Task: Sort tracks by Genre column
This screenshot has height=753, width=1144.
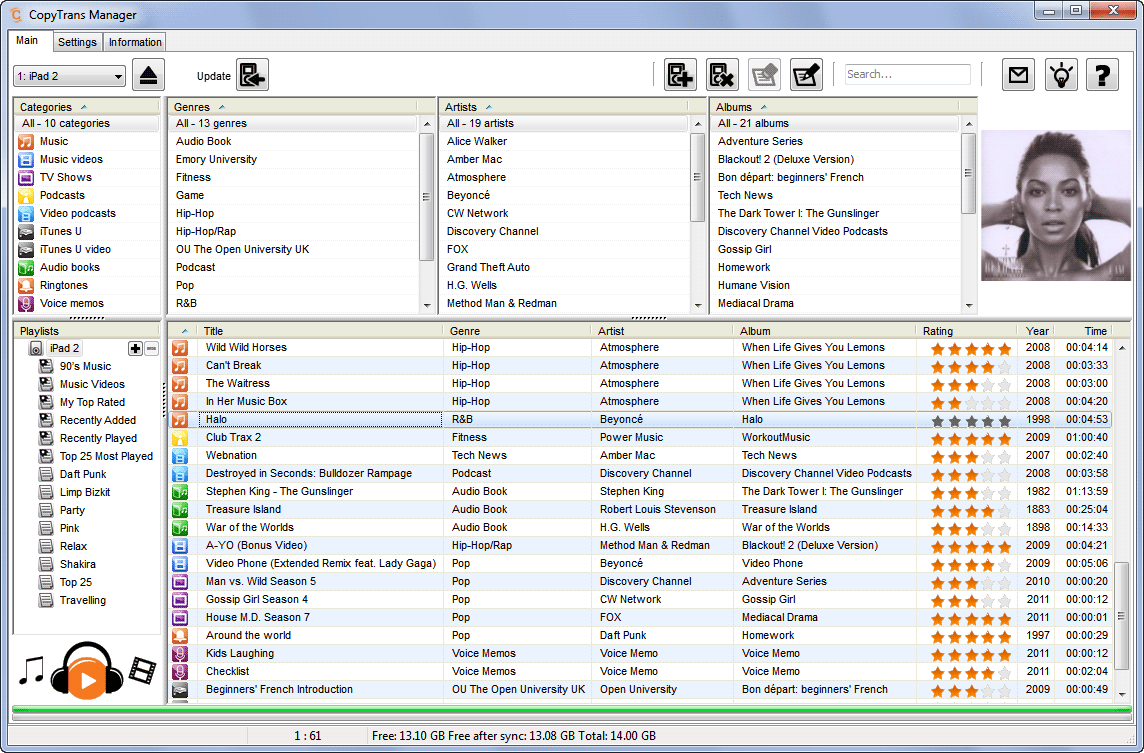Action: coord(517,331)
